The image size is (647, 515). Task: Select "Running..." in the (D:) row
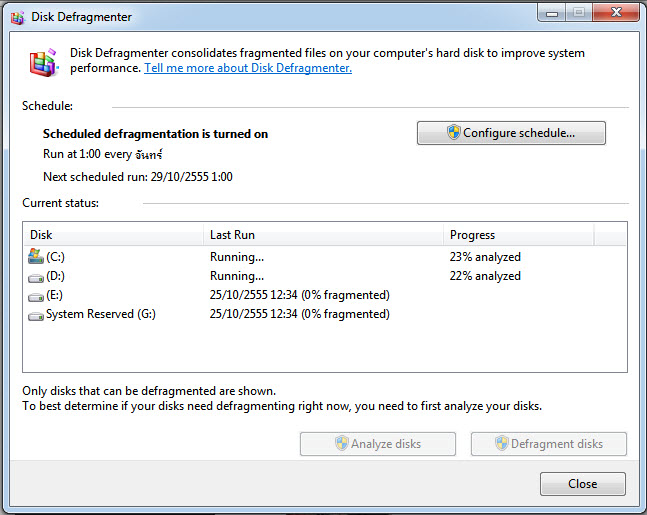(x=237, y=276)
